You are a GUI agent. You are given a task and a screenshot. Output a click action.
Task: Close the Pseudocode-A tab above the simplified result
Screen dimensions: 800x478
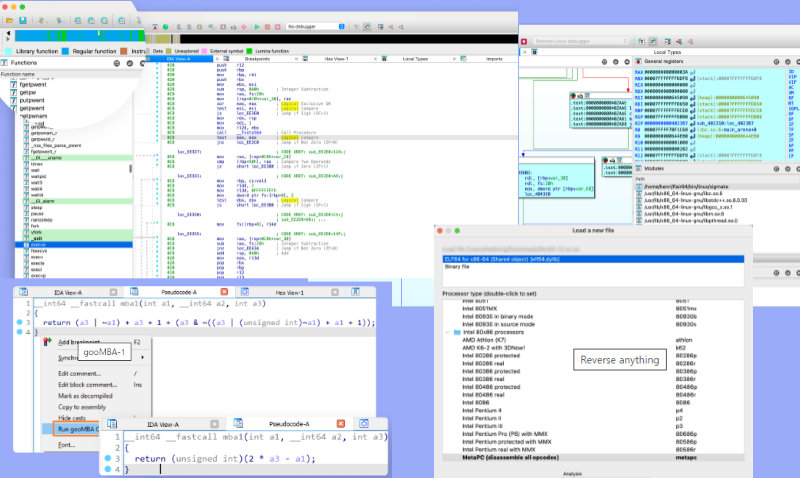coord(341,424)
